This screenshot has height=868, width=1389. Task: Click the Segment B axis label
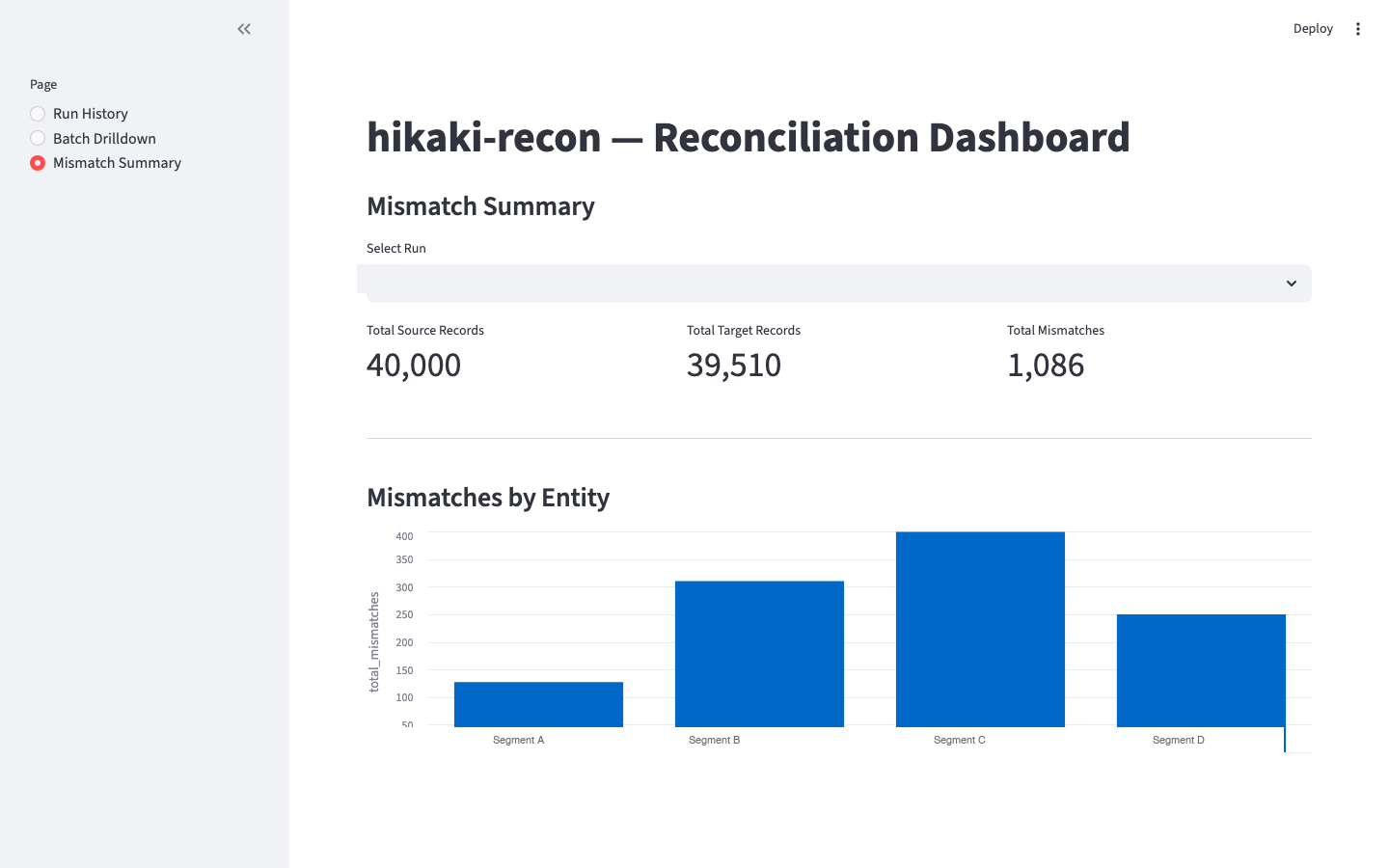click(715, 741)
